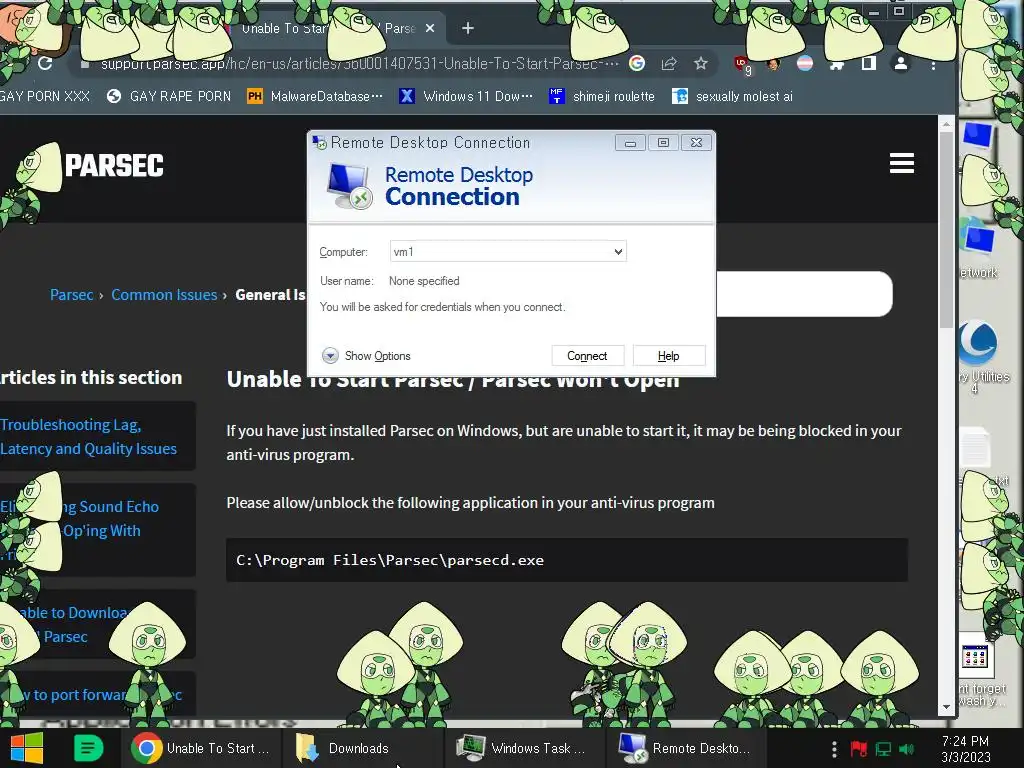1024x768 pixels.
Task: Open Chrome three-dot menu
Action: click(933, 65)
